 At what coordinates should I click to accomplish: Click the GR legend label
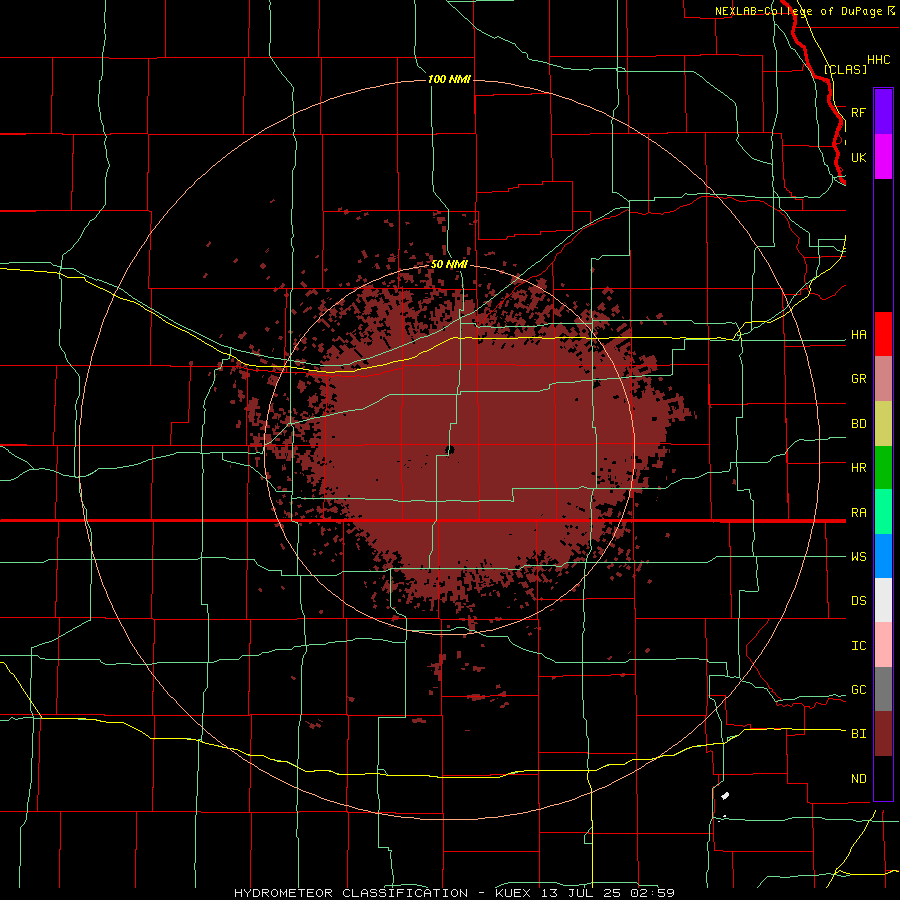[x=858, y=379]
